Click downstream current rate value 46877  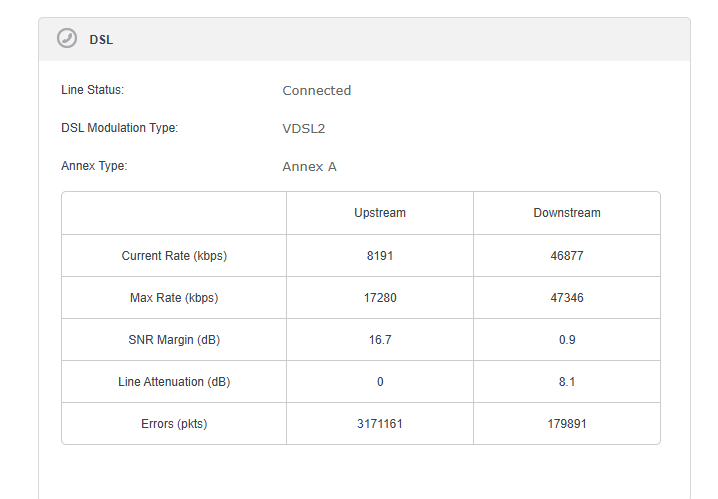567,256
